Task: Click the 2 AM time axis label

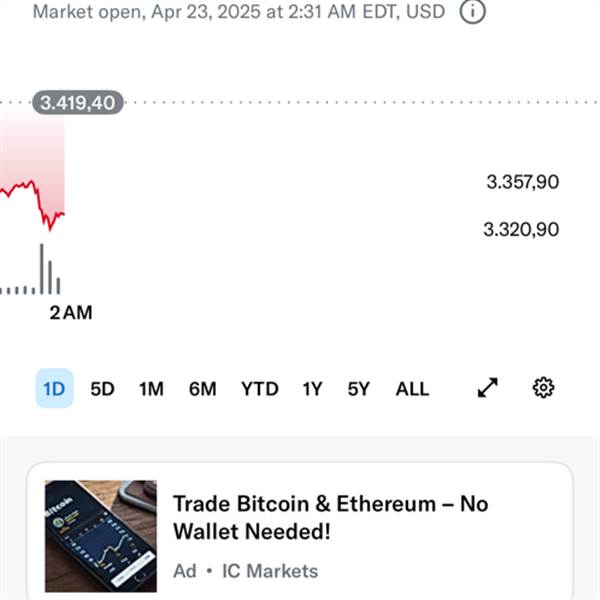Action: [x=71, y=313]
